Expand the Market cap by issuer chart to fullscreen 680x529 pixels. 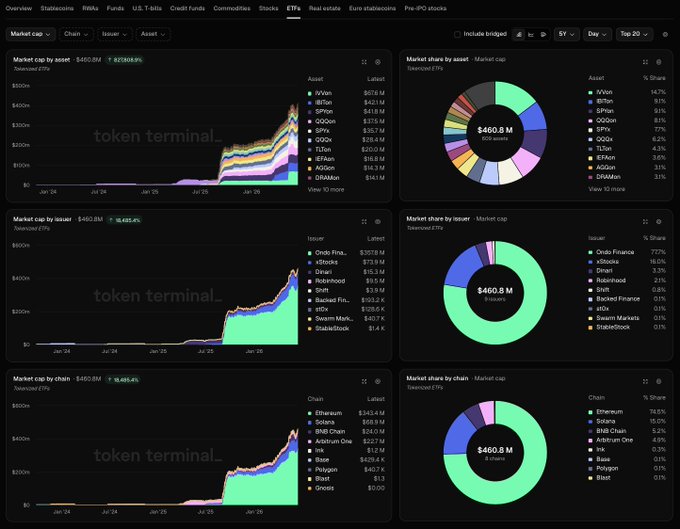click(364, 222)
